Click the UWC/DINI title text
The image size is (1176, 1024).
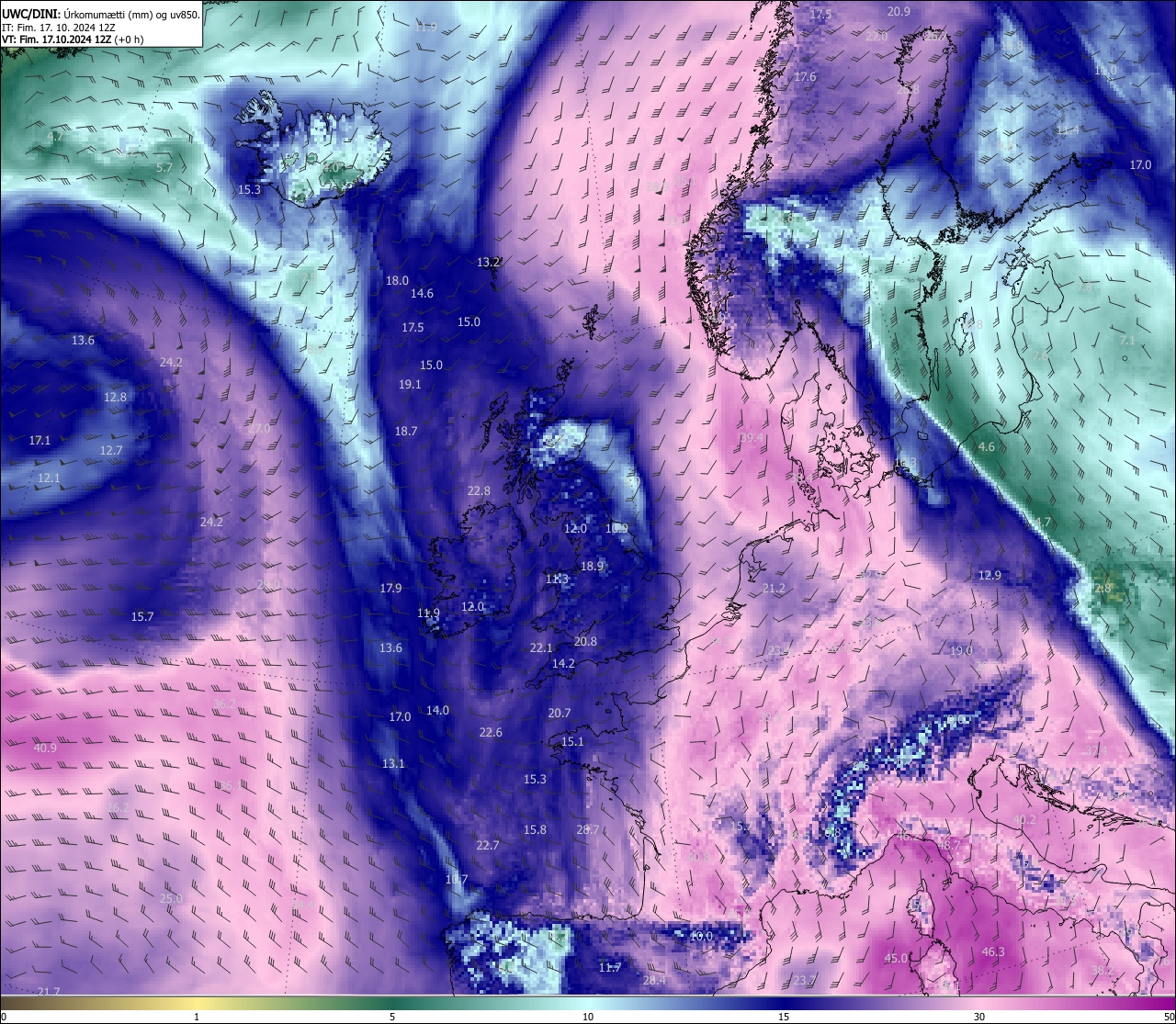pos(101,14)
